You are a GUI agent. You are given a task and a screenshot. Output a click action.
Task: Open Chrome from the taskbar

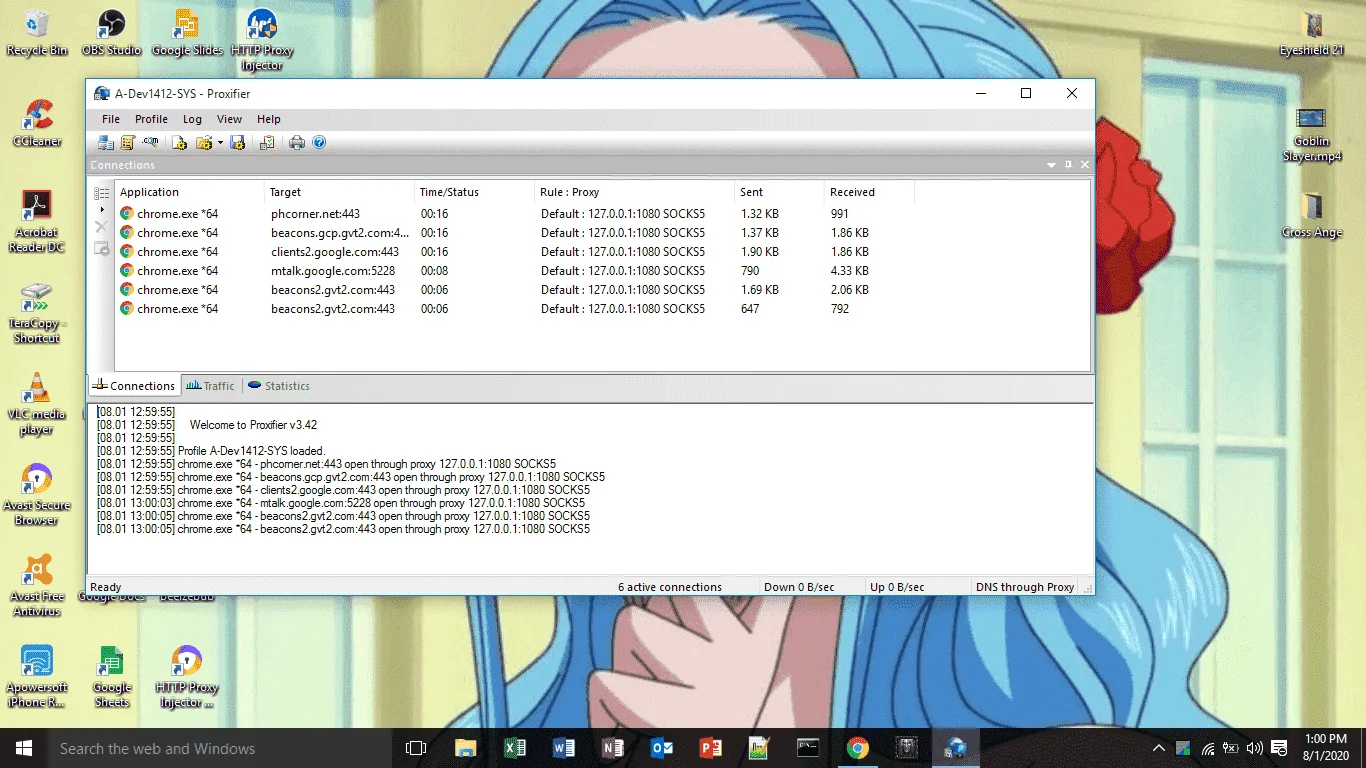[x=857, y=748]
